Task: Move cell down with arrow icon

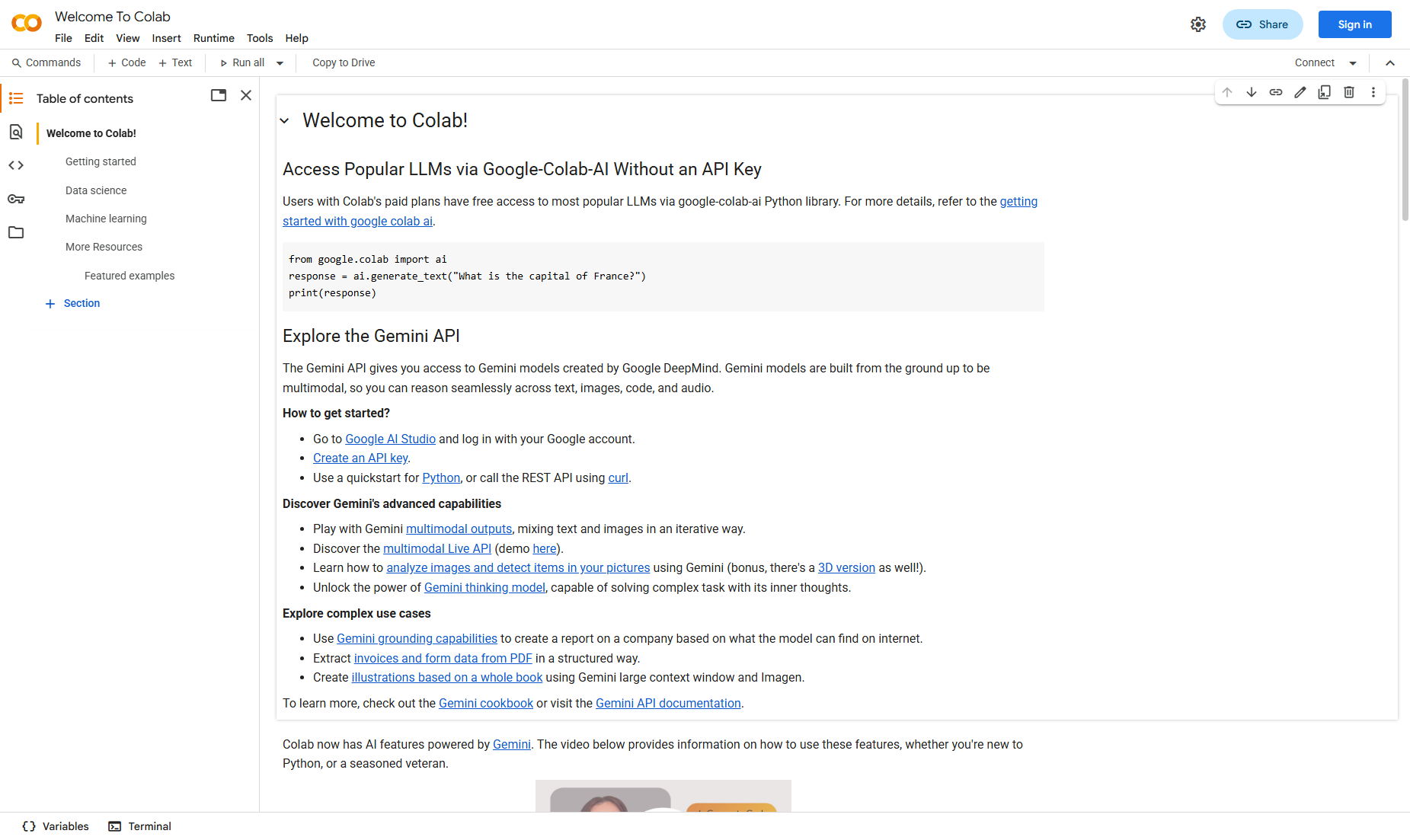Action: pos(1252,92)
